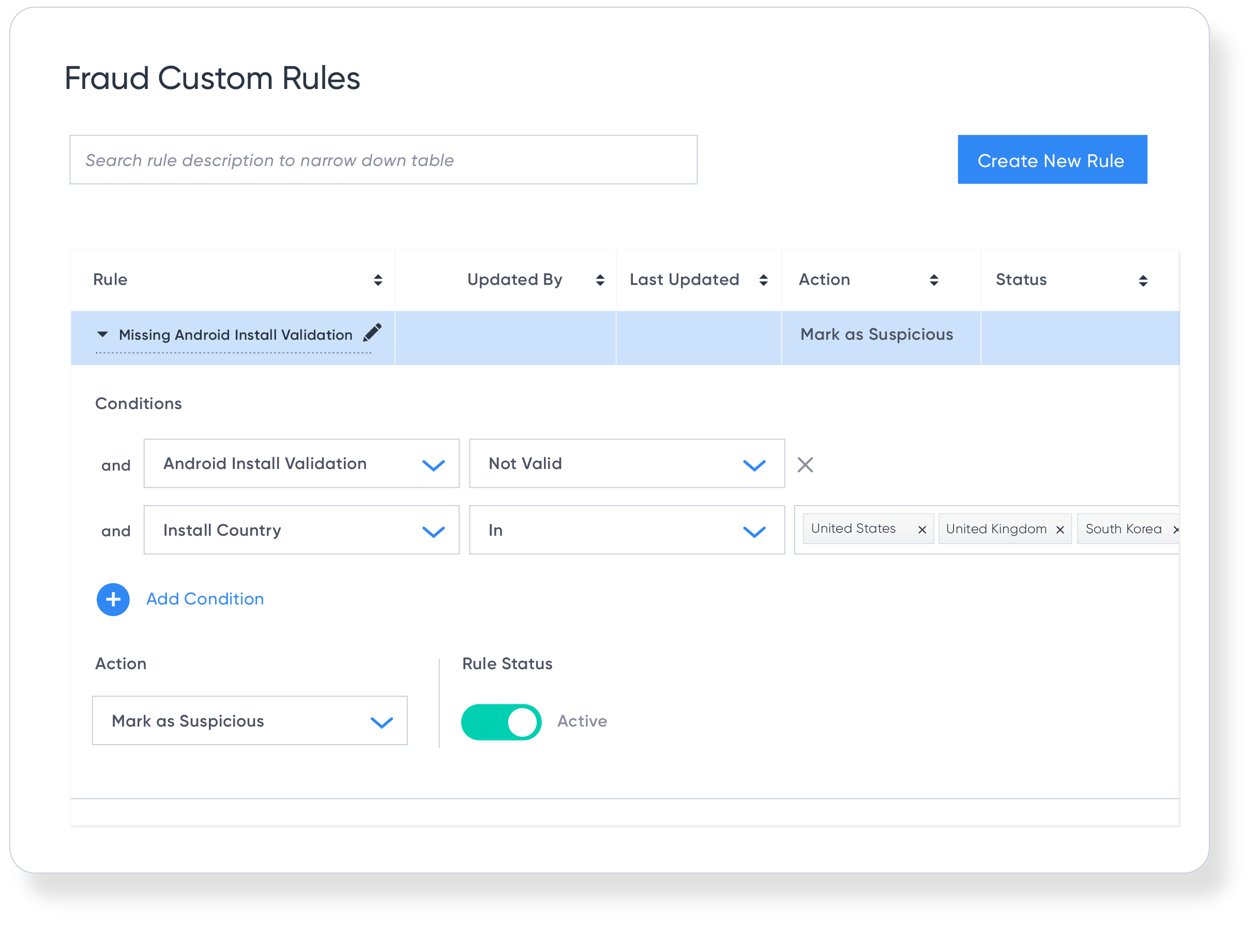The image size is (1257, 952).
Task: Click the Updated By column header label
Action: pyautogui.click(x=514, y=279)
